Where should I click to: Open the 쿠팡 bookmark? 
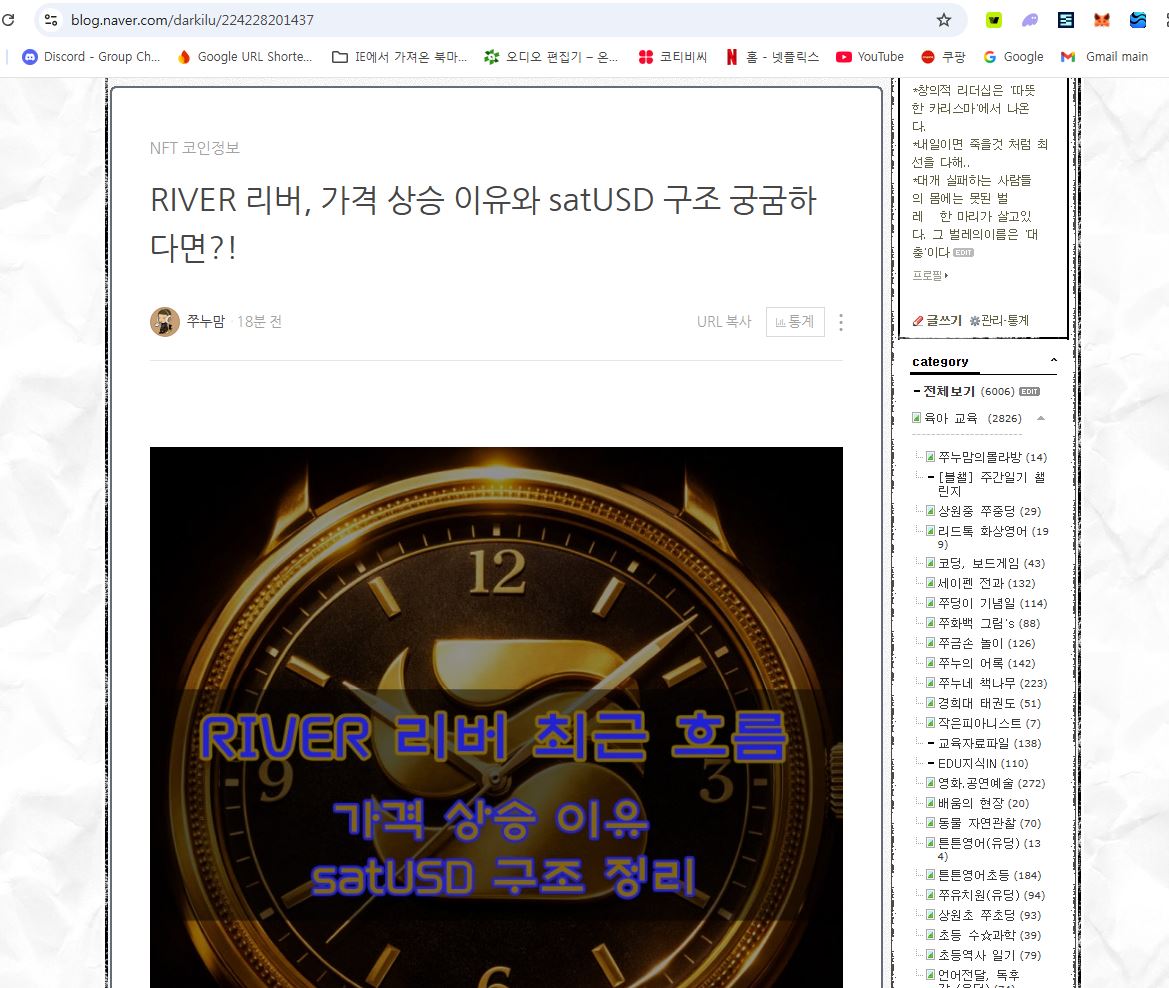[x=943, y=57]
